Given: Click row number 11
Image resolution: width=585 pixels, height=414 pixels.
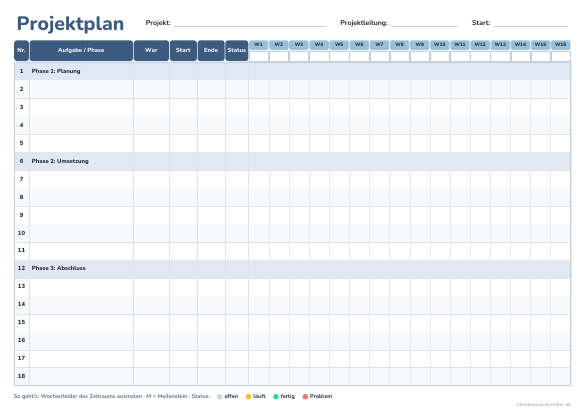Looking at the screenshot, I should tap(22, 250).
